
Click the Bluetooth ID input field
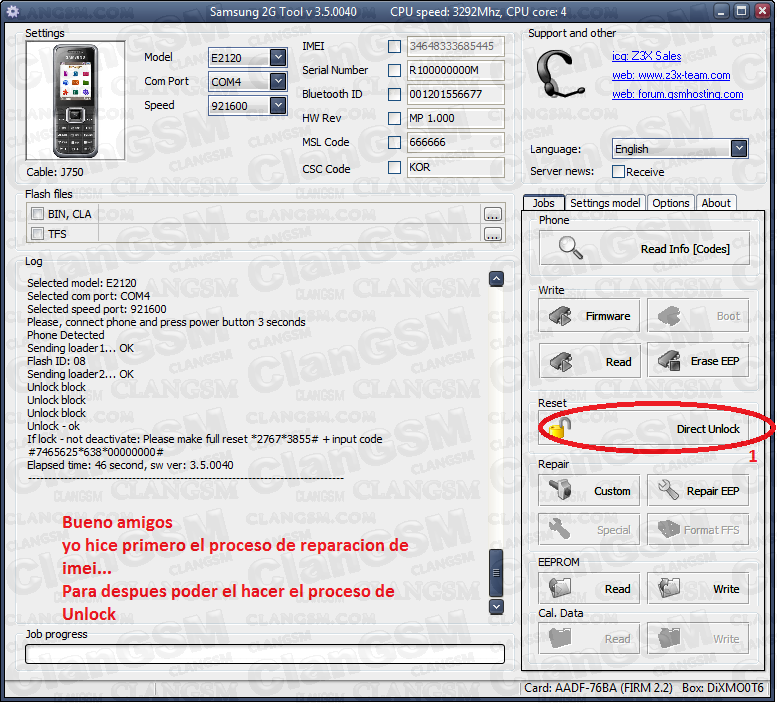[x=455, y=94]
